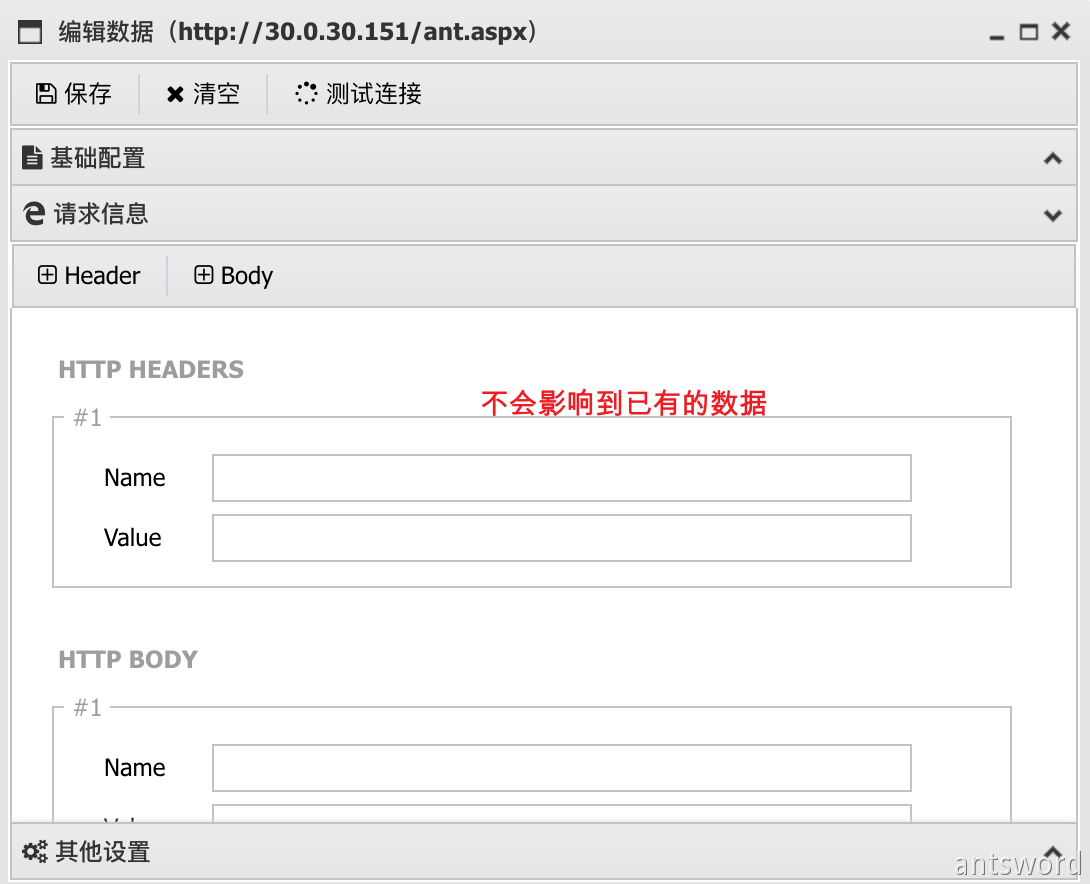Collapse 请求信息 section using its chevron
Image resolution: width=1090 pixels, height=884 pixels.
click(1052, 214)
